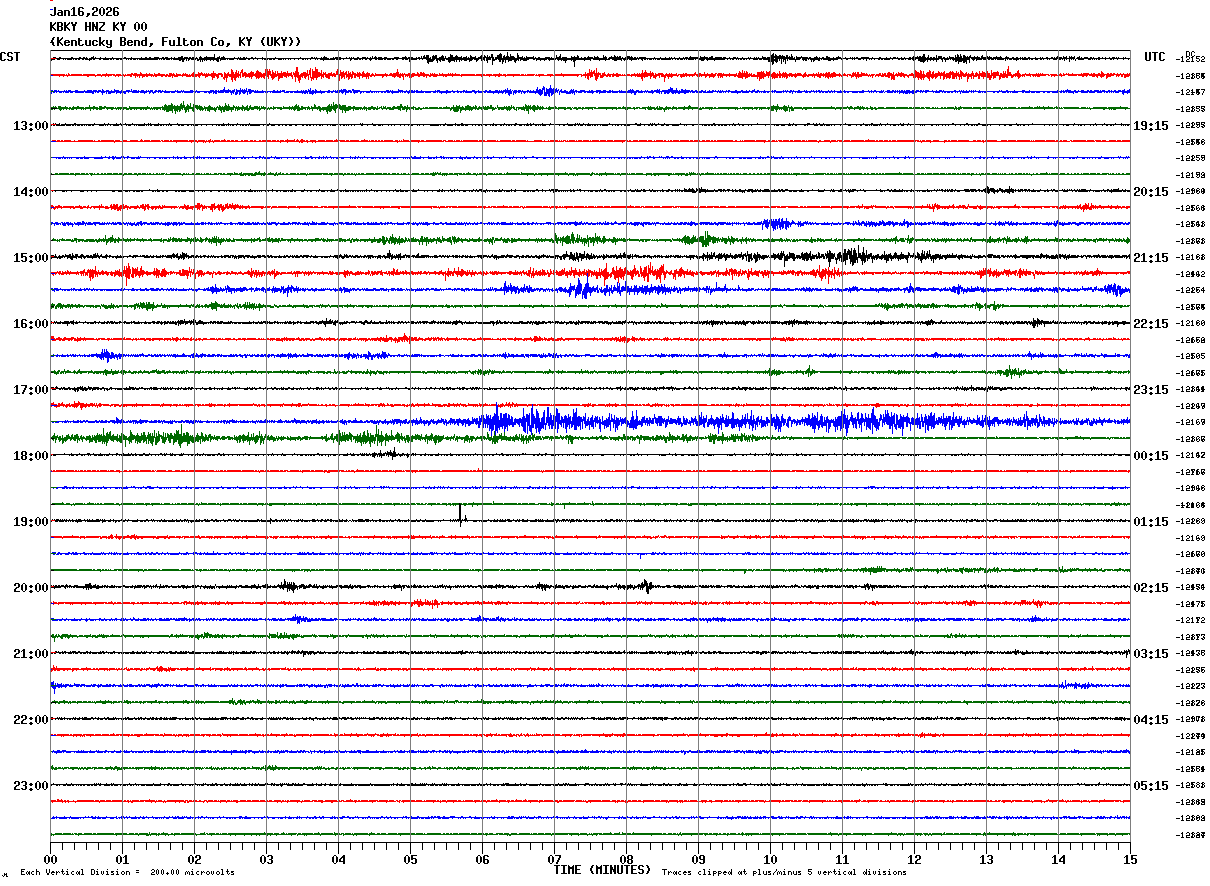The height and width of the screenshot is (886, 1210).
Task: Click the 21:15 UTC time label
Action: tap(1151, 258)
